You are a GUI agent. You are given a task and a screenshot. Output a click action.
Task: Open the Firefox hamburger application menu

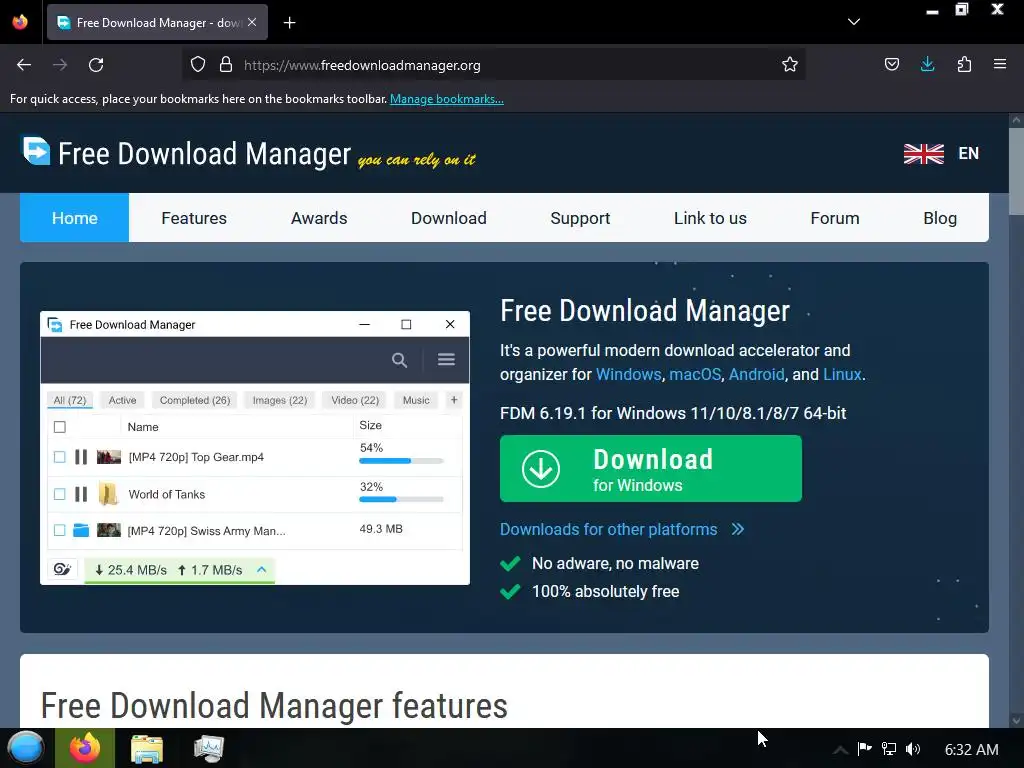pos(1000,64)
